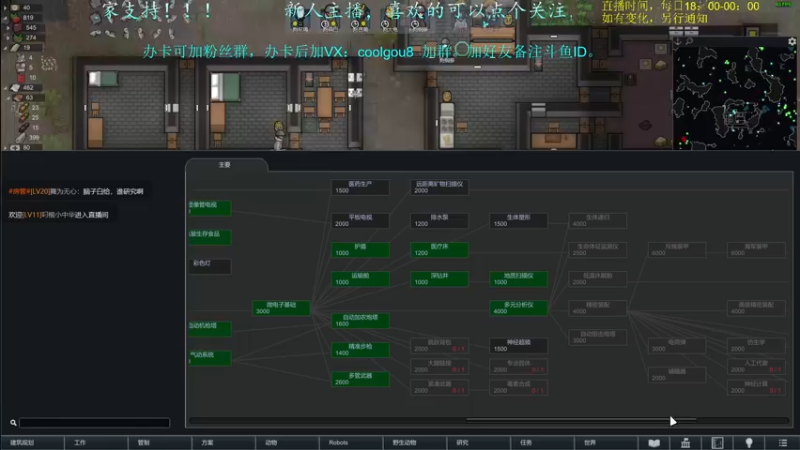This screenshot has height=450, width=800.
Task: Open the 动物 animals tab
Action: 287,442
